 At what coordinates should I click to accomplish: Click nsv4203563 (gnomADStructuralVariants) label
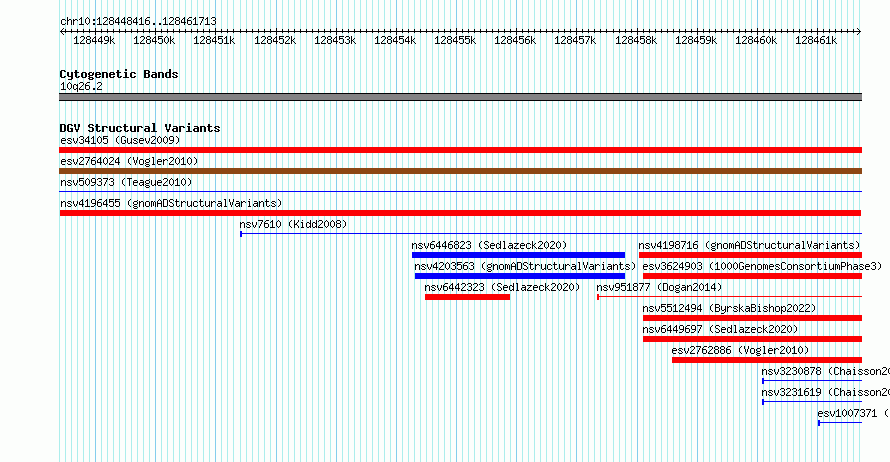click(x=525, y=266)
